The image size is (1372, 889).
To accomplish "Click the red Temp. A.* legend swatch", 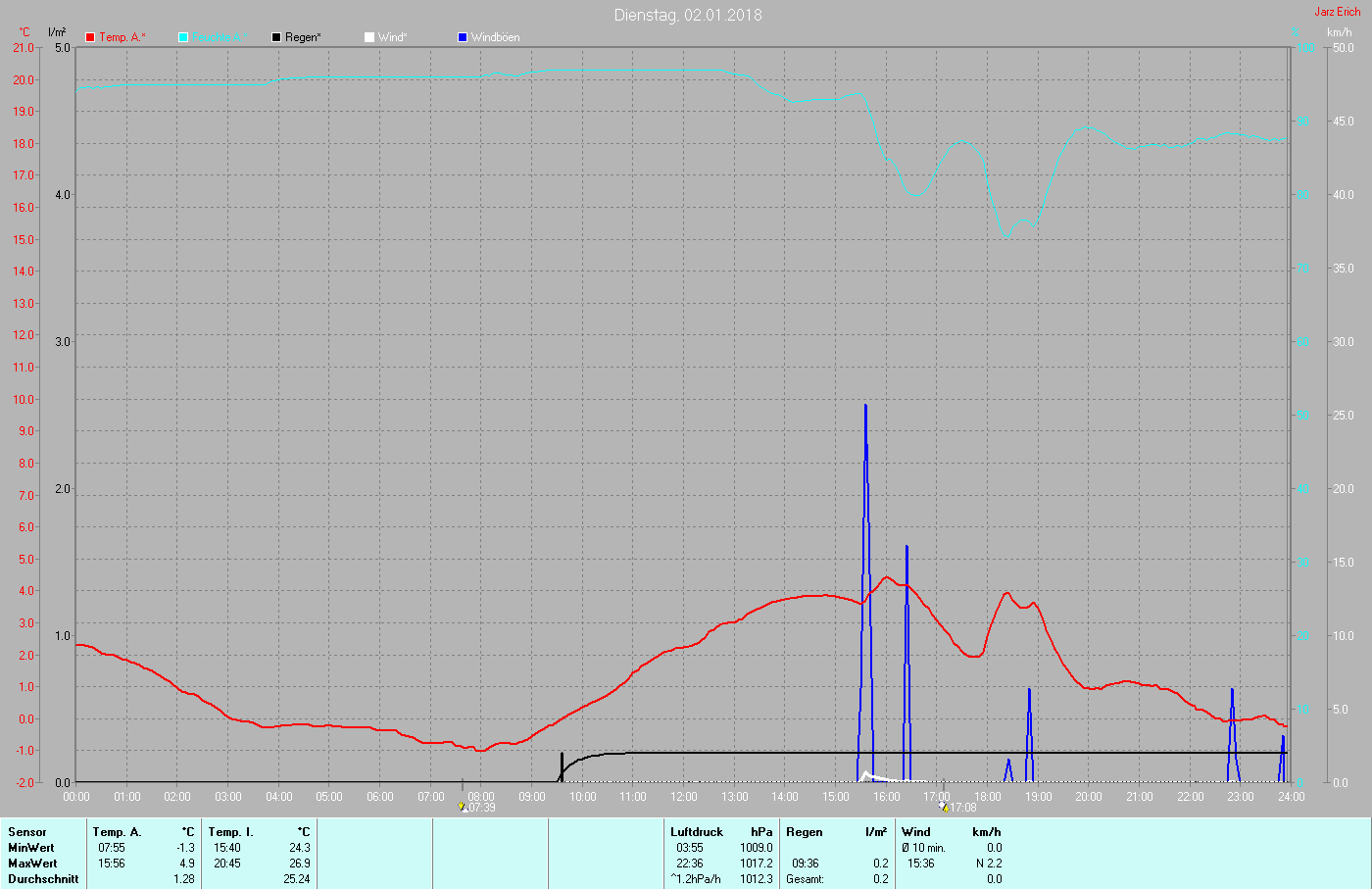I will pos(90,37).
